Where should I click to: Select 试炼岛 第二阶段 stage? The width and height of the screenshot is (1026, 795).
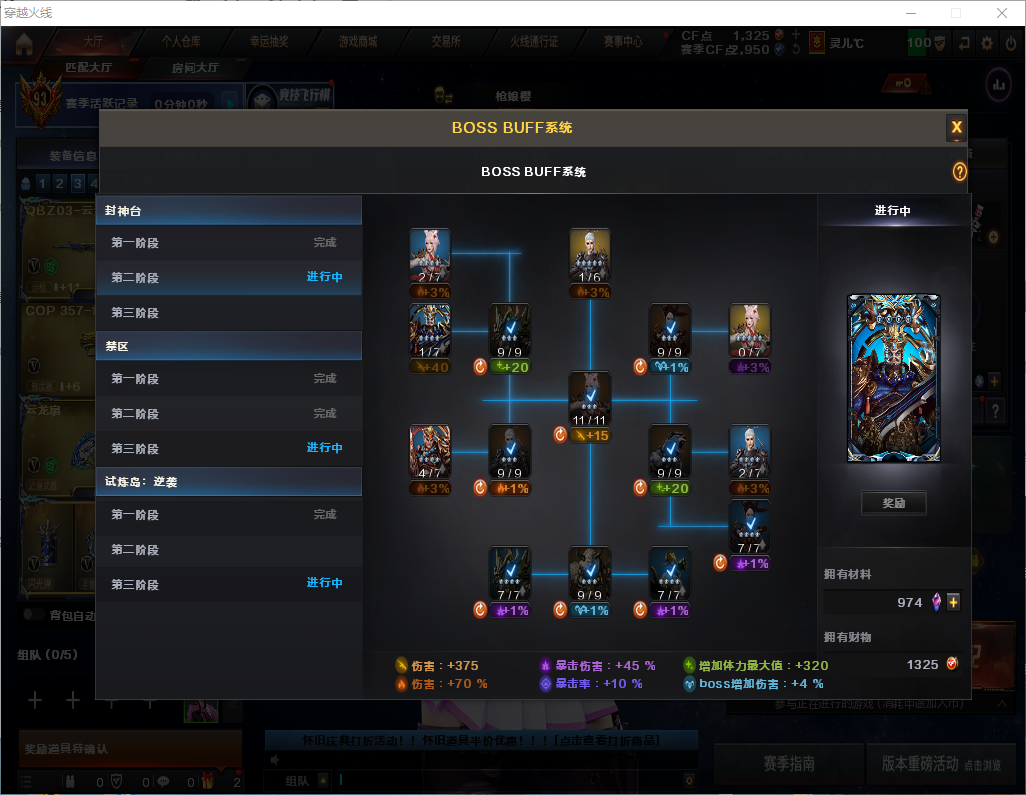(228, 550)
